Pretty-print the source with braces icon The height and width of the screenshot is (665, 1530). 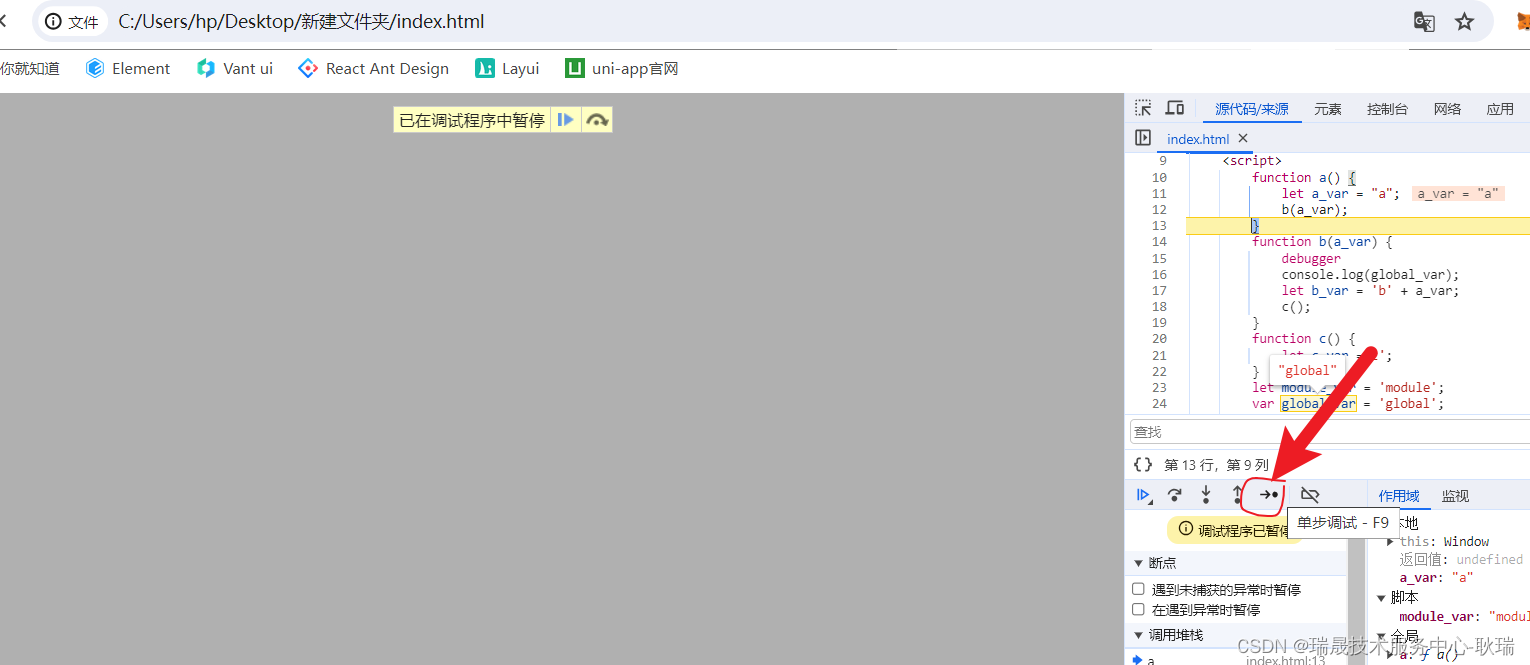click(x=1143, y=465)
